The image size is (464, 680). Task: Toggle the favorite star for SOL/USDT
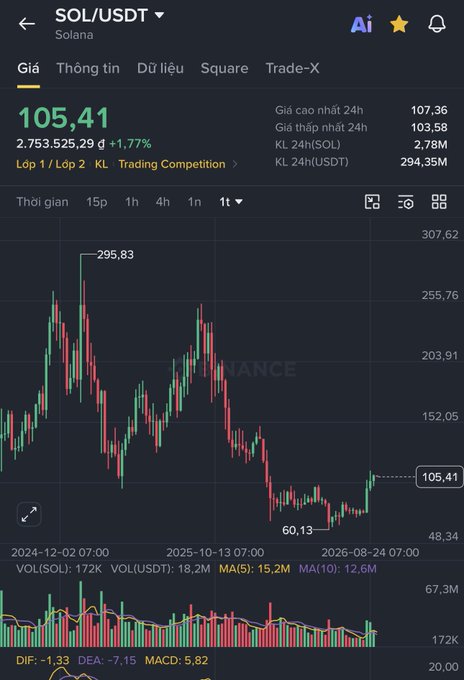(x=399, y=24)
